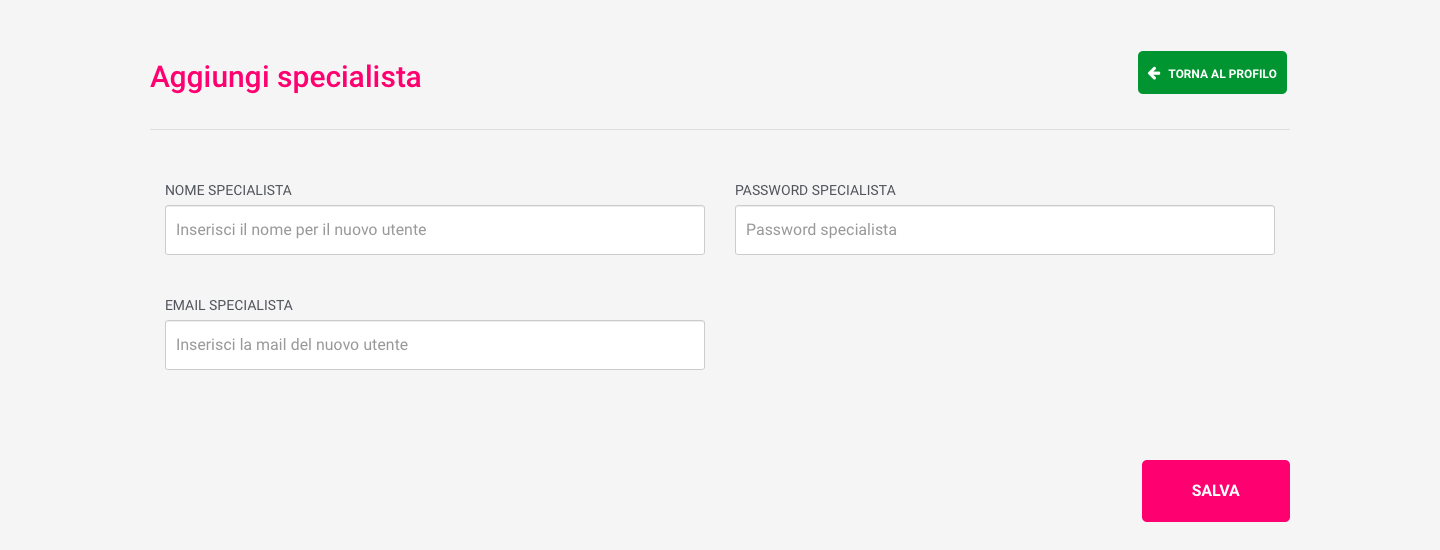Image resolution: width=1440 pixels, height=550 pixels.
Task: Select the TORNA AL PROFILO text
Action: [x=1222, y=74]
